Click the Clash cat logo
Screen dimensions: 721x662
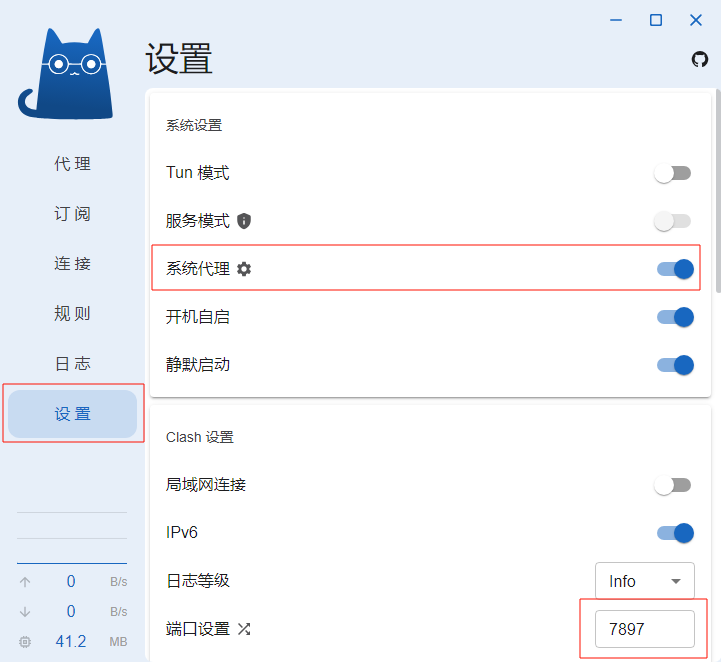coord(65,74)
